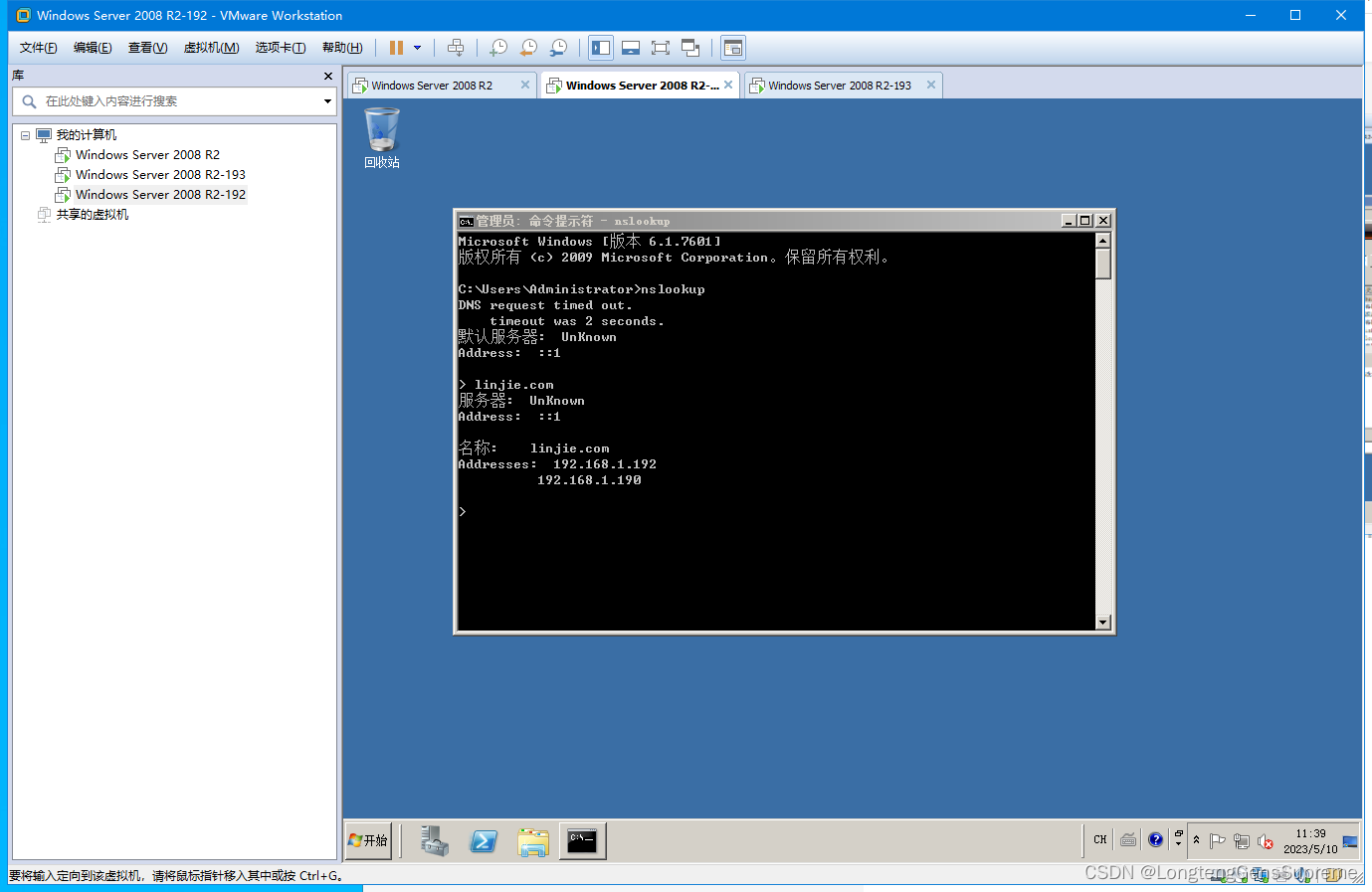Click the keyboard icon on language bar
The image size is (1372, 892).
[1128, 840]
